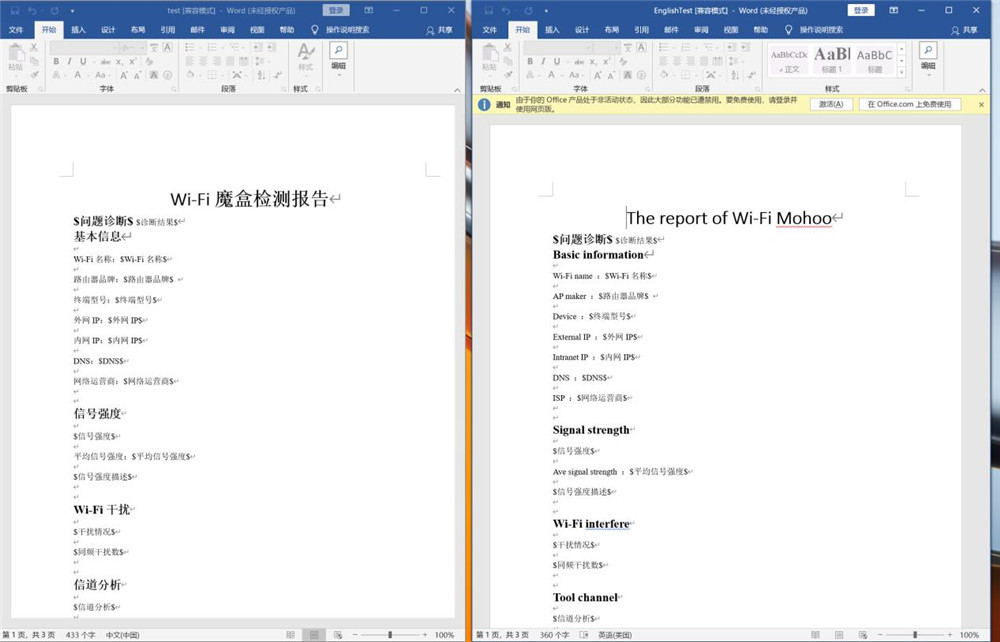The image size is (1000, 642).
Task: Click word count 433 个字 in test status bar
Action: pyautogui.click(x=80, y=635)
